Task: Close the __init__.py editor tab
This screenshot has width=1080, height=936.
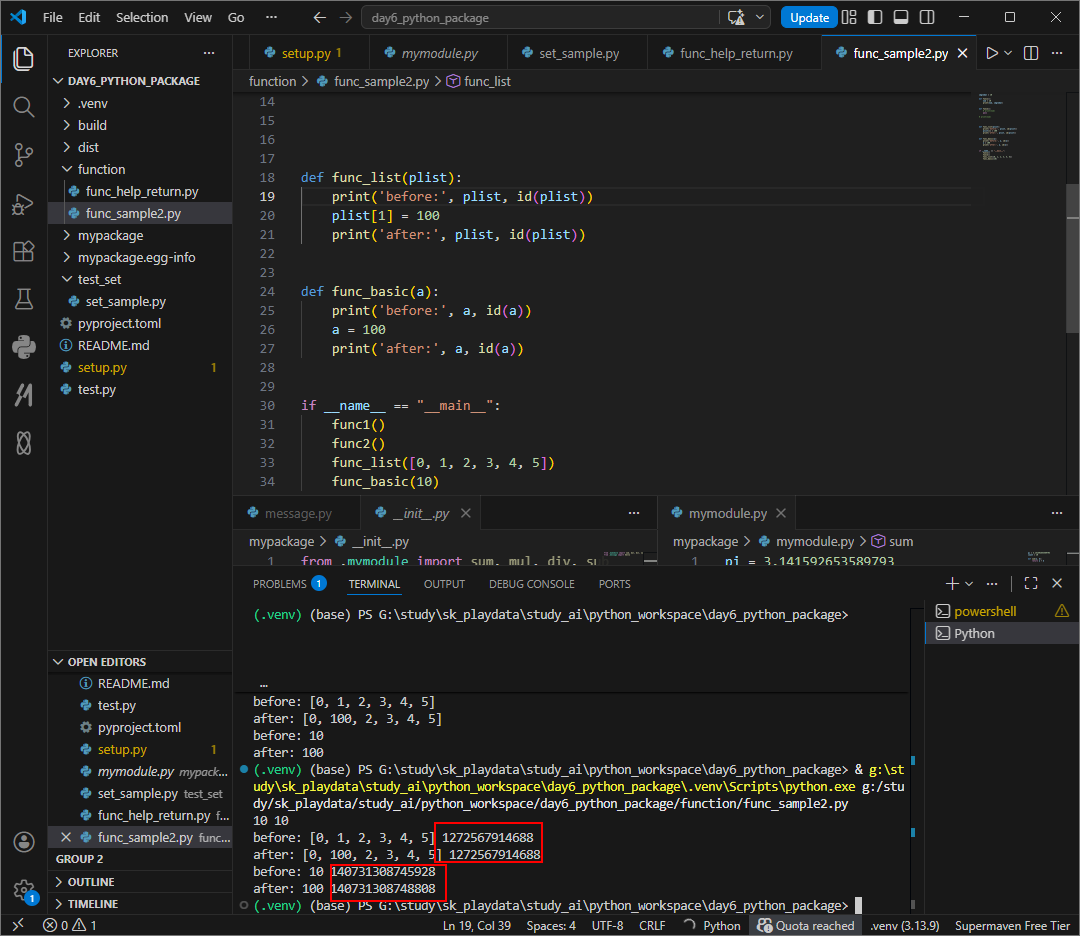Action: (466, 513)
